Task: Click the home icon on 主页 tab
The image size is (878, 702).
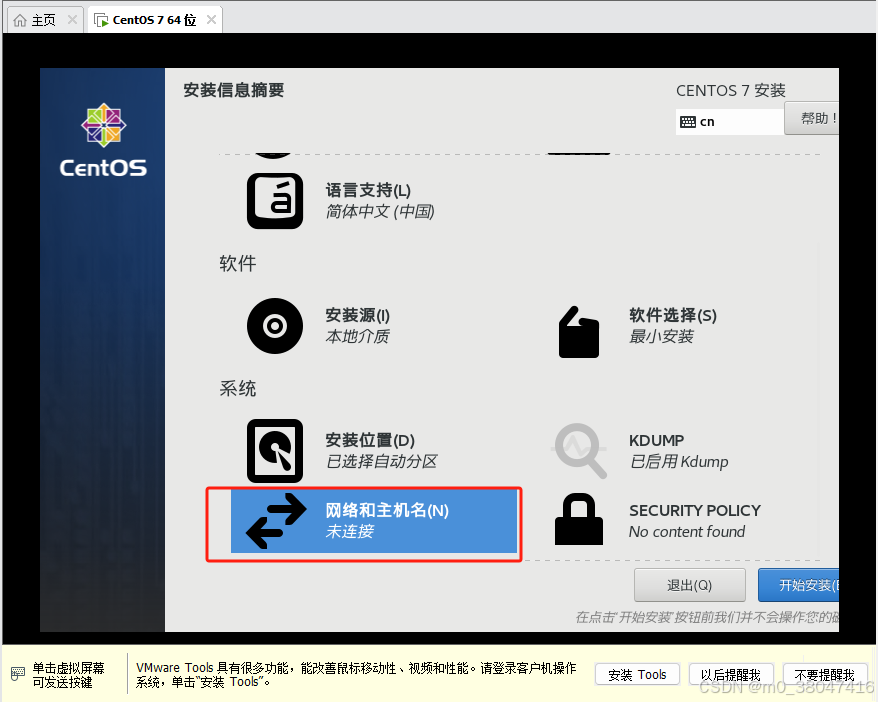Action: tap(20, 20)
